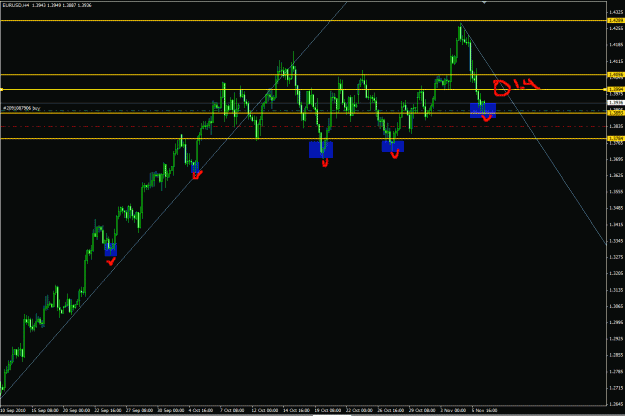This screenshot has width=625, height=416.
Task: Click the chart shift triangle marker at top
Action: [x=484, y=2]
